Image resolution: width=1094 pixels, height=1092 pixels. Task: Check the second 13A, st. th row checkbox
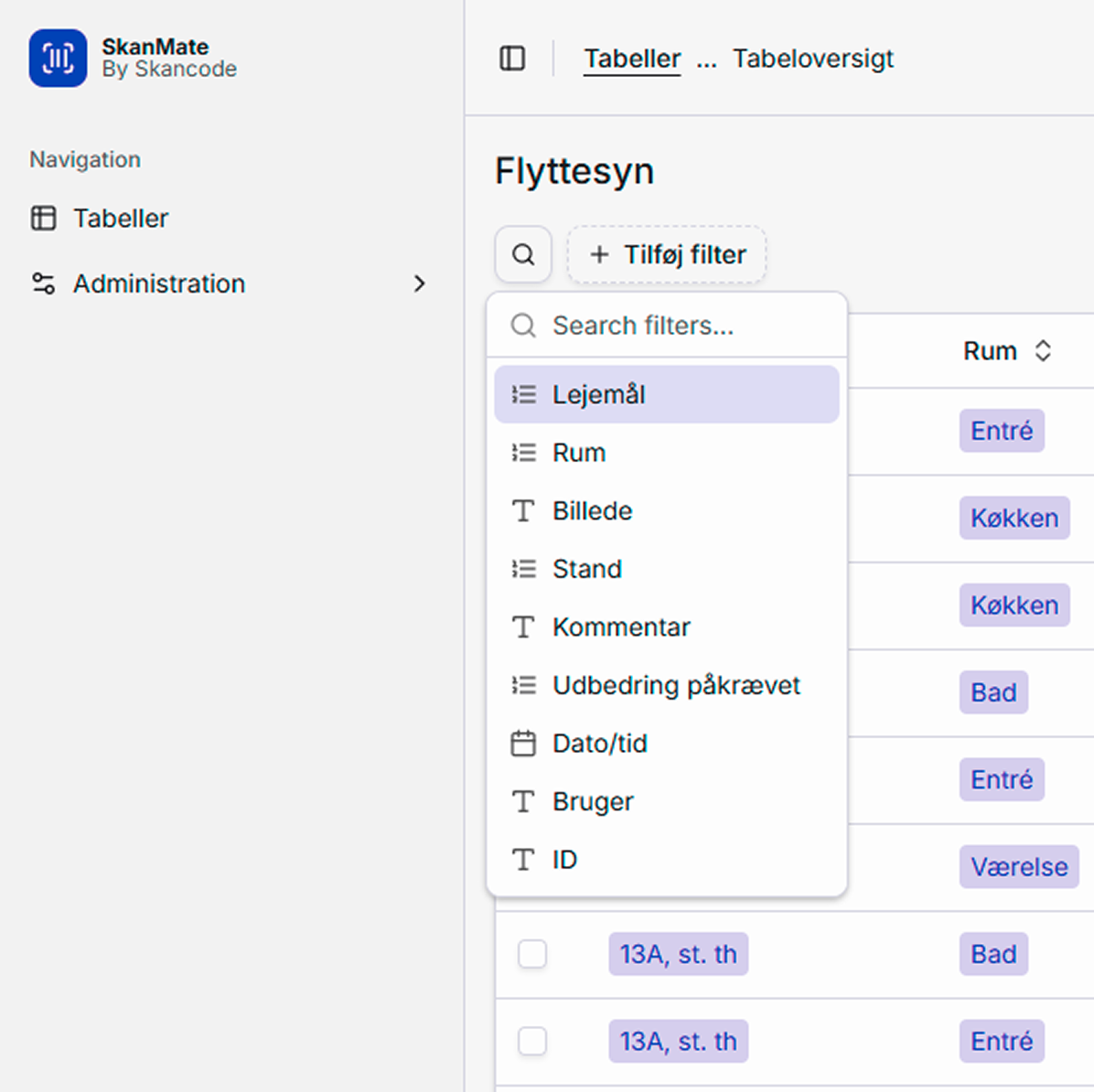(x=531, y=1041)
